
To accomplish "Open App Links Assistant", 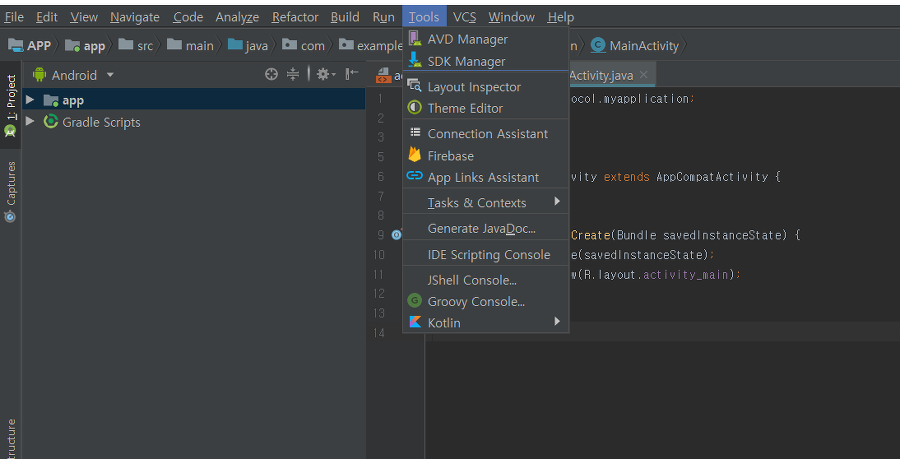I will pos(486,177).
